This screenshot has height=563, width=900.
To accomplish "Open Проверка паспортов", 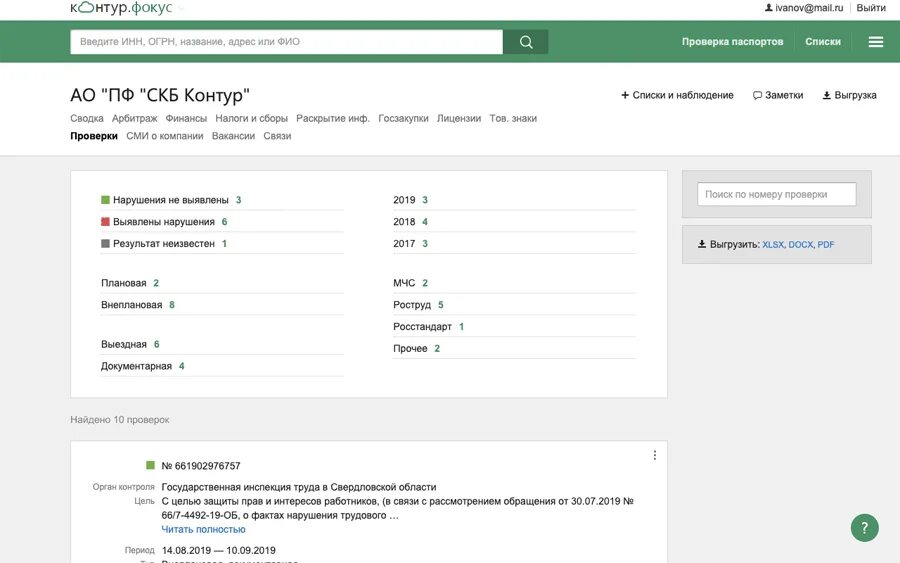I will pos(732,42).
